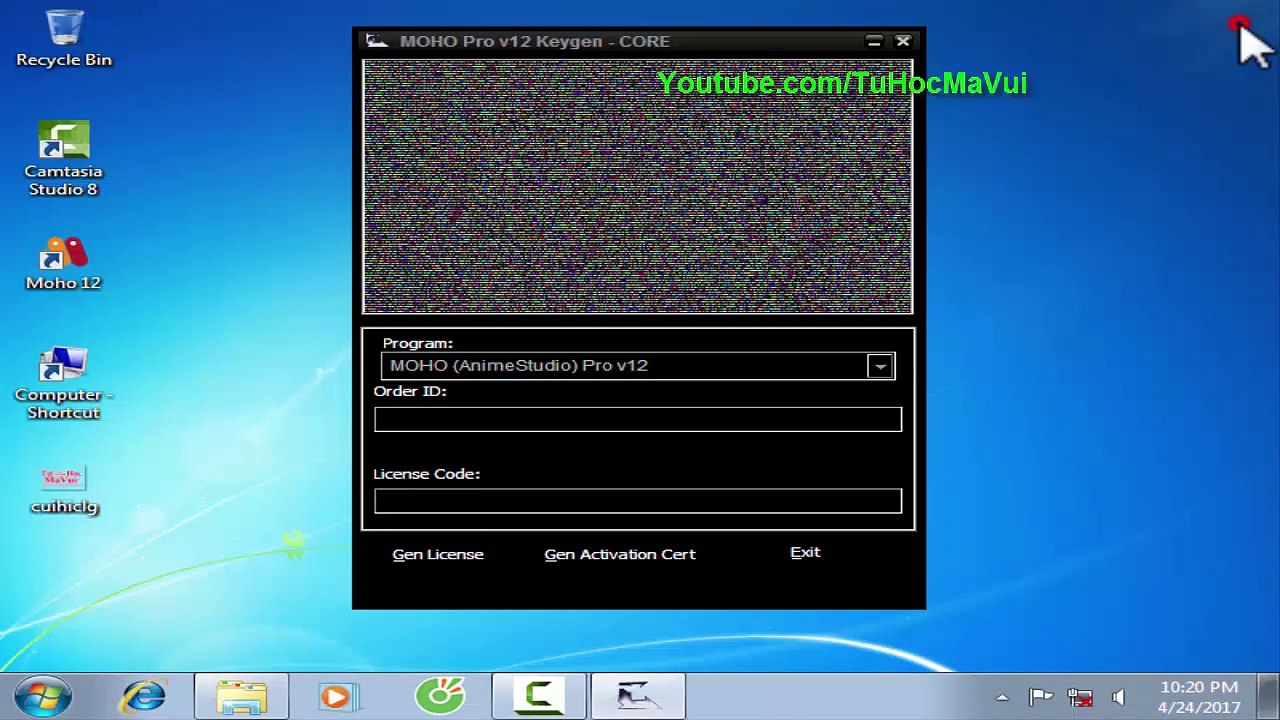
Task: Launch Internet Explorer from the taskbar
Action: tap(144, 696)
